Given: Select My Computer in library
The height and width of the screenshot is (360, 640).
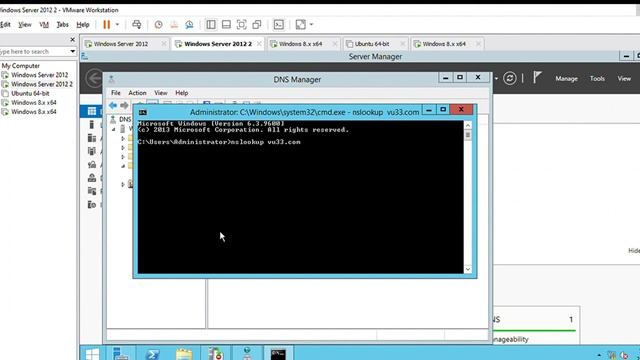Looking at the screenshot, I should click(x=21, y=66).
